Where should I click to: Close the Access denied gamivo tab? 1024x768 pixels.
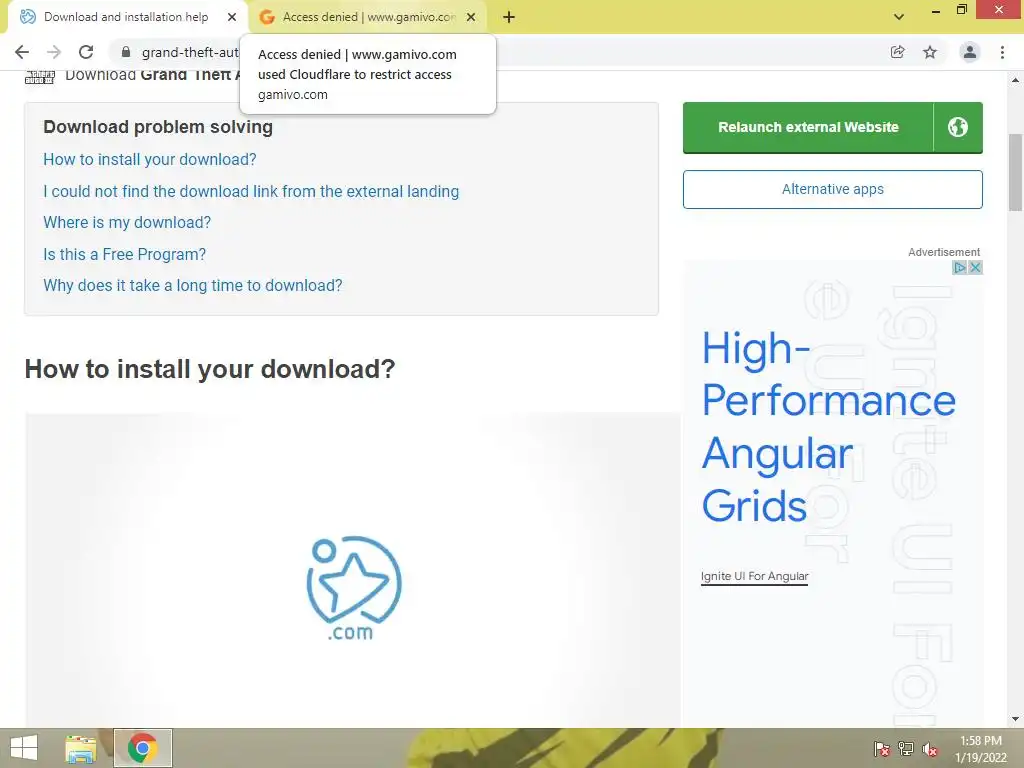pos(471,17)
